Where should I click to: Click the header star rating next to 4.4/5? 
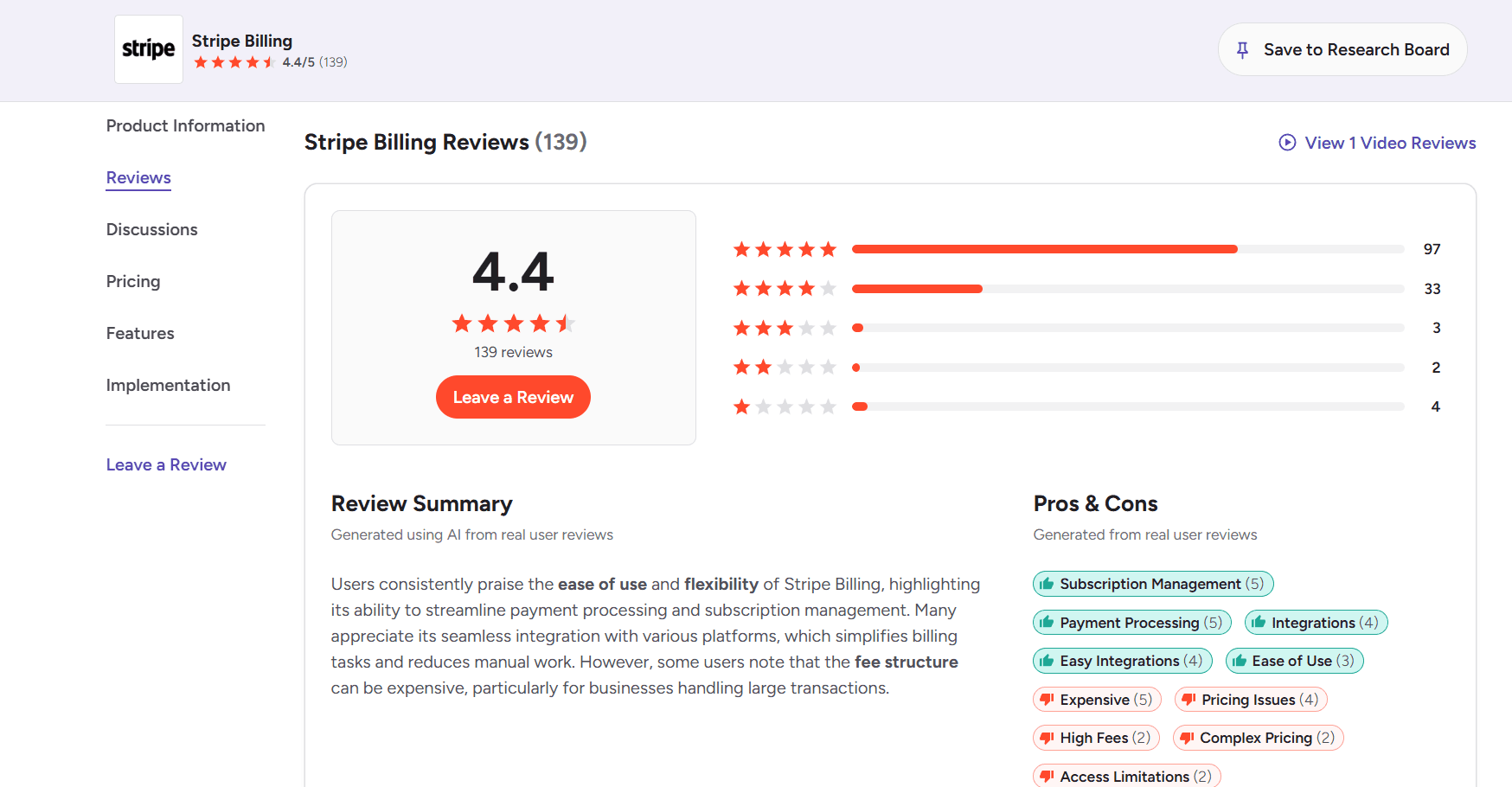tap(234, 62)
